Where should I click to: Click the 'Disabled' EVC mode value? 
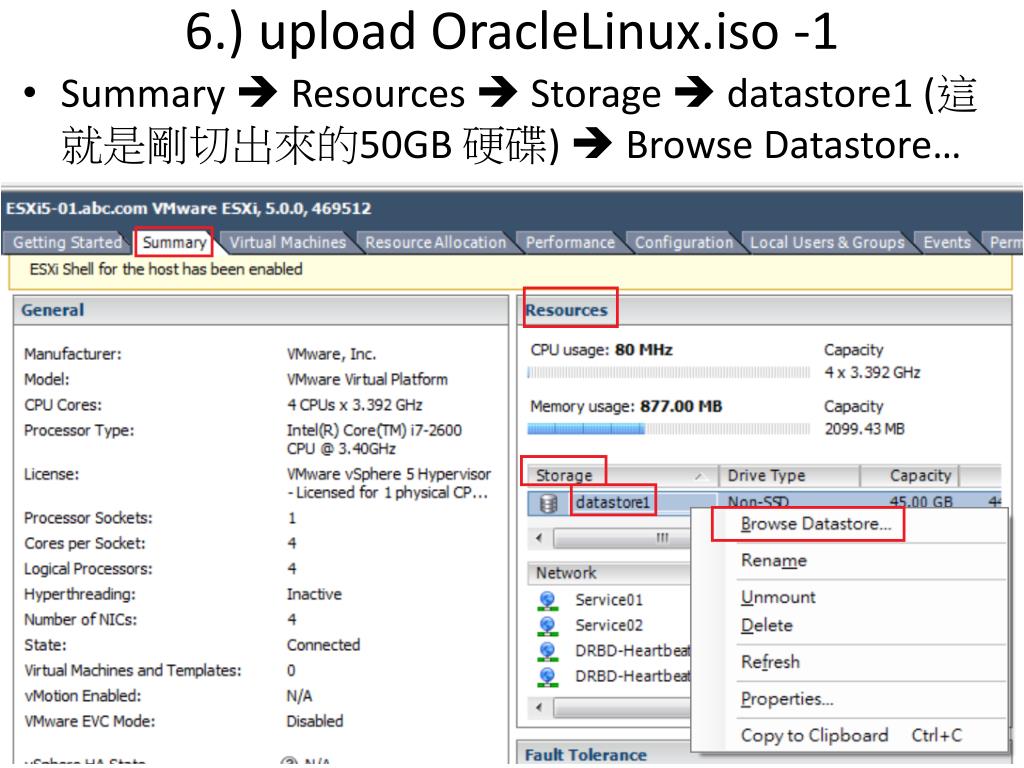click(315, 722)
